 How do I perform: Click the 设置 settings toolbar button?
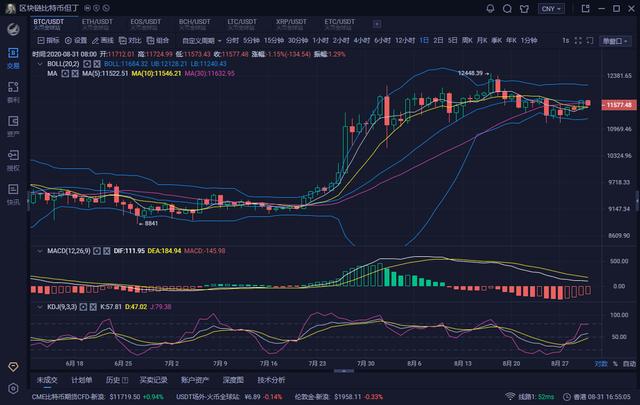pos(76,40)
